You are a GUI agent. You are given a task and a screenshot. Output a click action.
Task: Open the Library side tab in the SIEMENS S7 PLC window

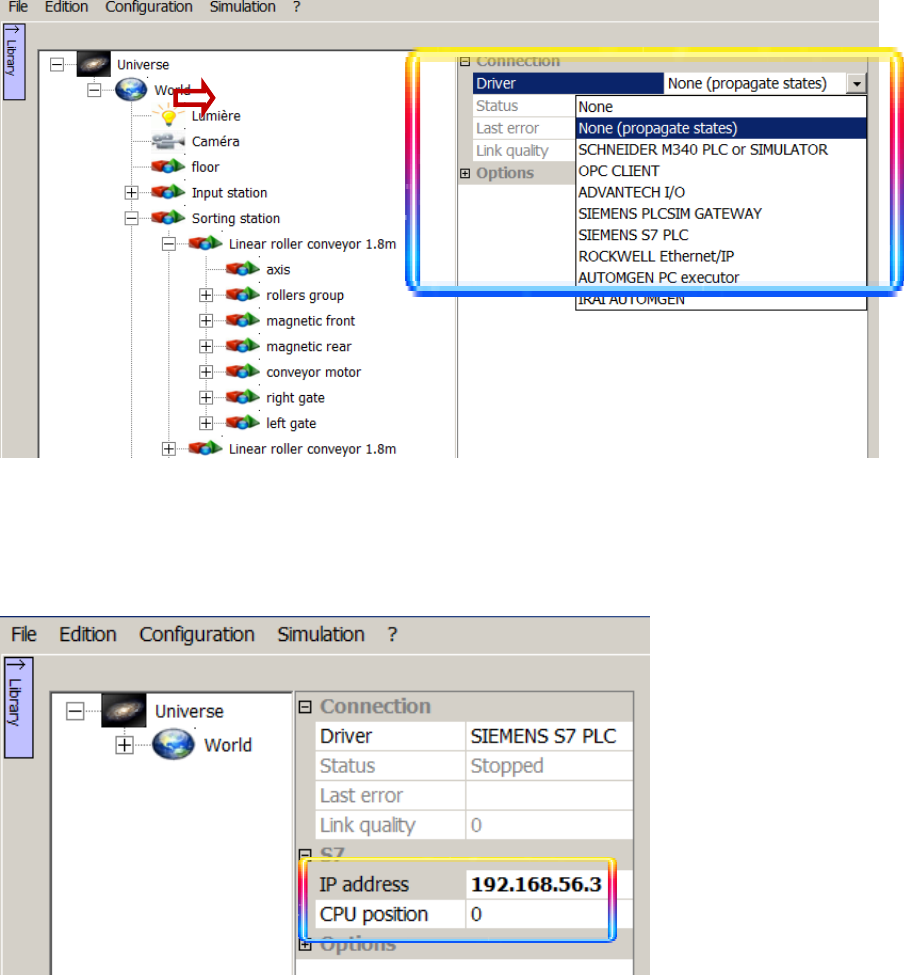pos(19,708)
